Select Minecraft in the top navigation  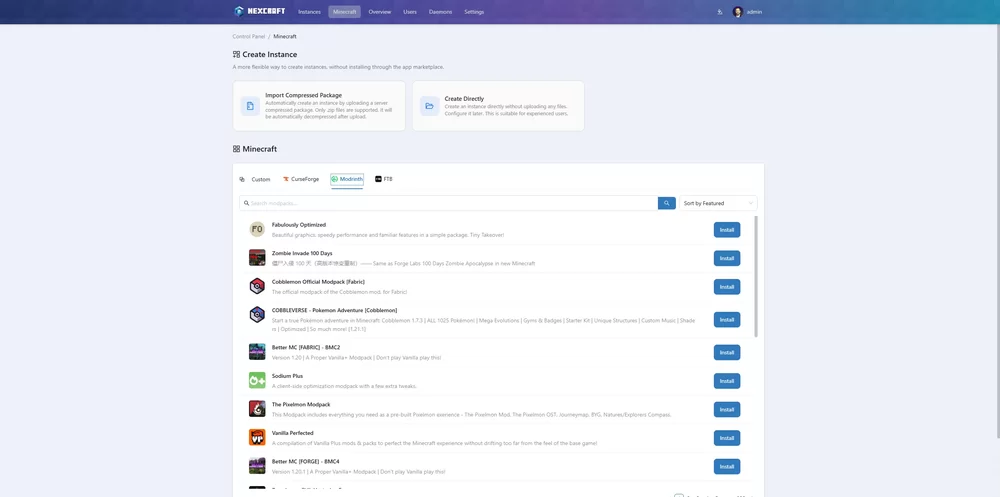(x=344, y=11)
